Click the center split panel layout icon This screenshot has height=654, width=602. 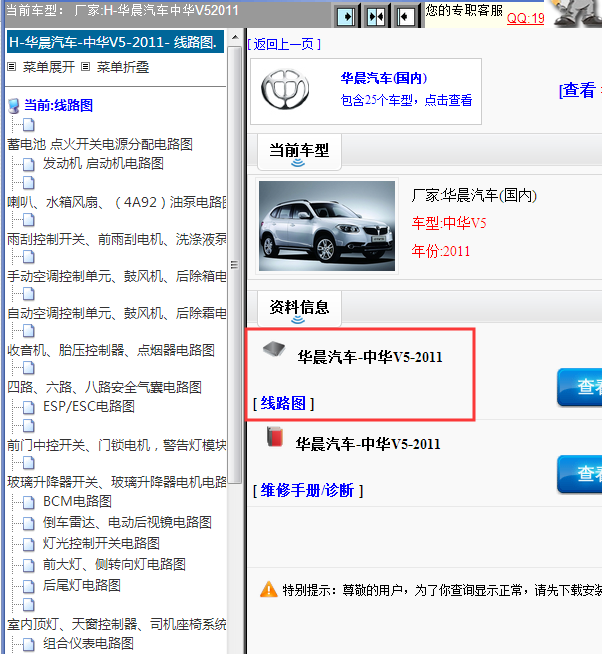tap(376, 17)
